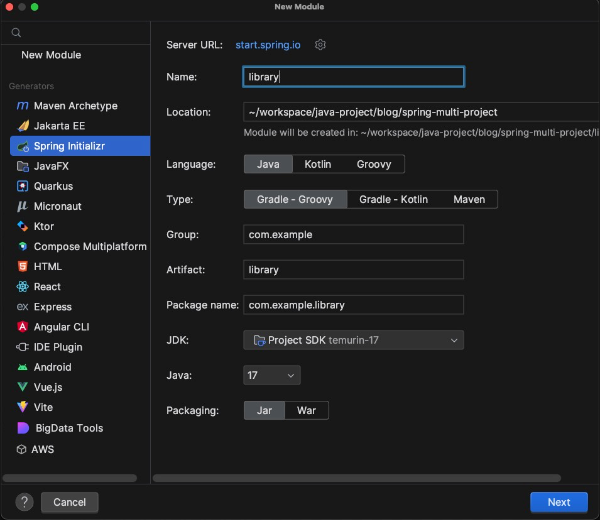Click the Vue.js logo icon
This screenshot has height=520, width=600.
point(23,387)
